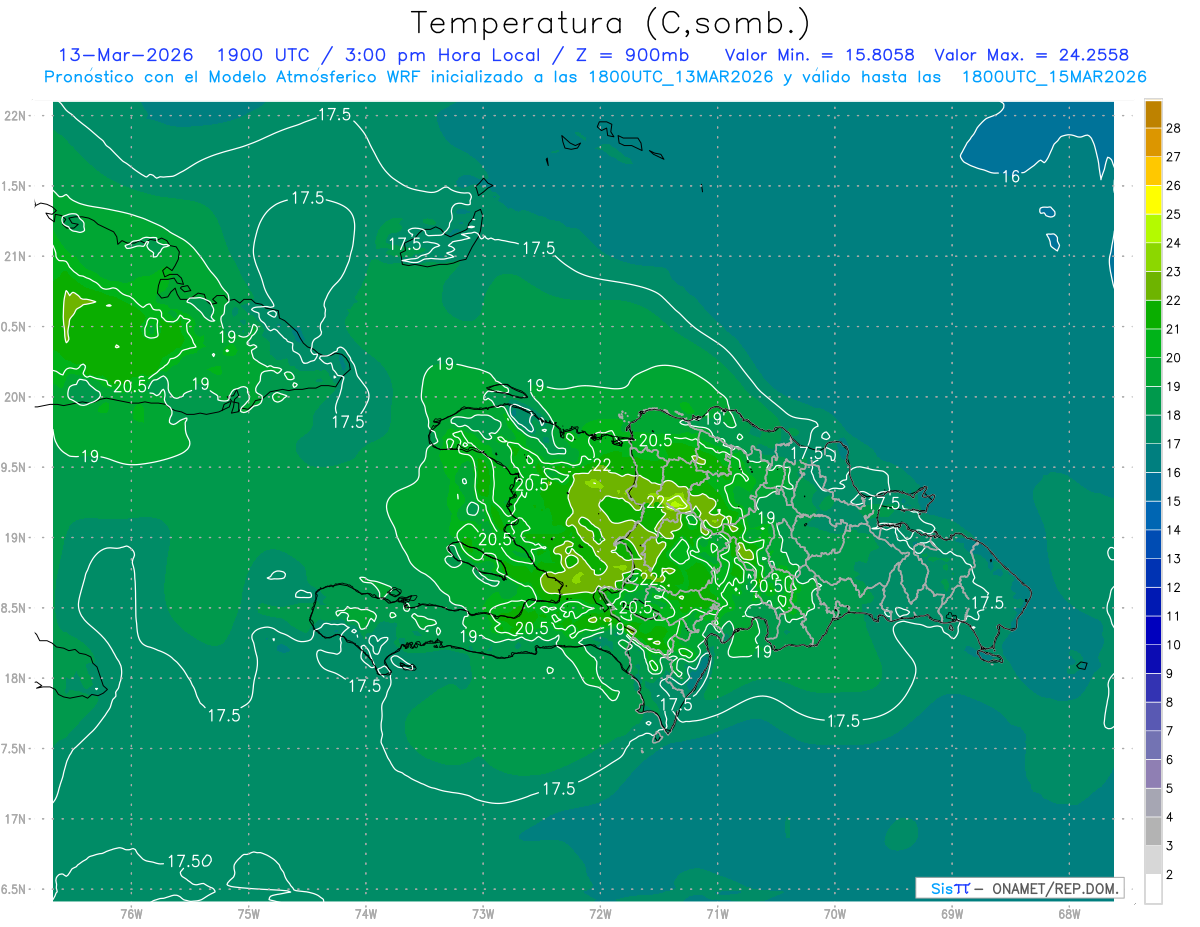Image resolution: width=1200 pixels, height=927 pixels.
Task: Click "1800UTC_15MAR2026" valid-until time text
Action: [1053, 77]
